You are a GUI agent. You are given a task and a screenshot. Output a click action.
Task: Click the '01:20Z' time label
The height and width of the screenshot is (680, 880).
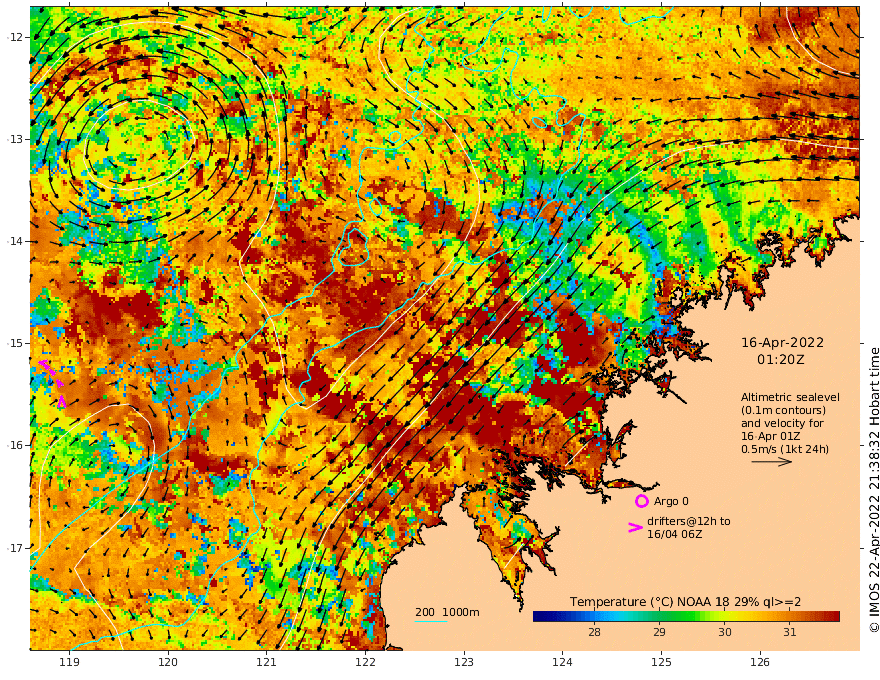point(781,360)
